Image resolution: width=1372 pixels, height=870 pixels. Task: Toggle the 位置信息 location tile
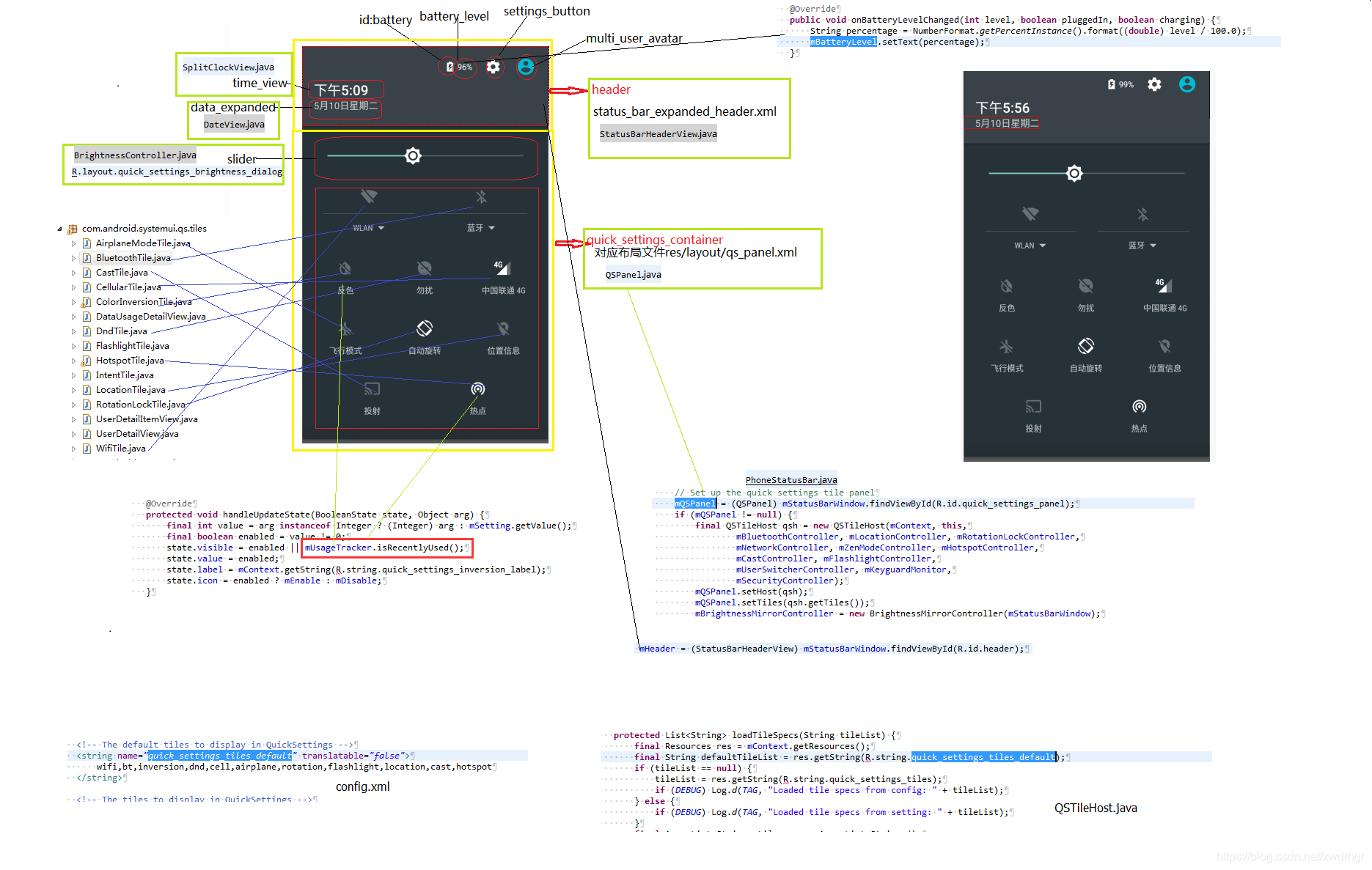pyautogui.click(x=502, y=337)
